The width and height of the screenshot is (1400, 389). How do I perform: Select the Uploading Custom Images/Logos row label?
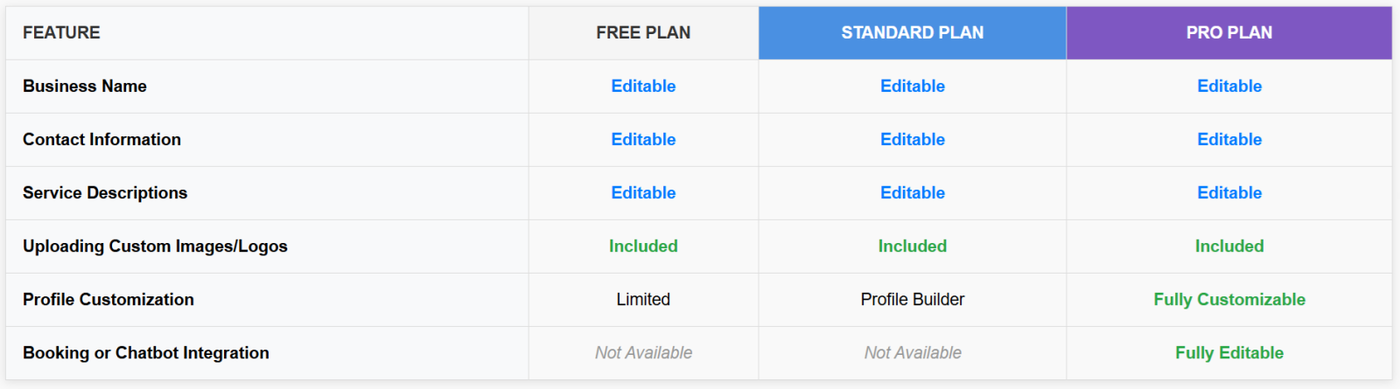point(155,246)
